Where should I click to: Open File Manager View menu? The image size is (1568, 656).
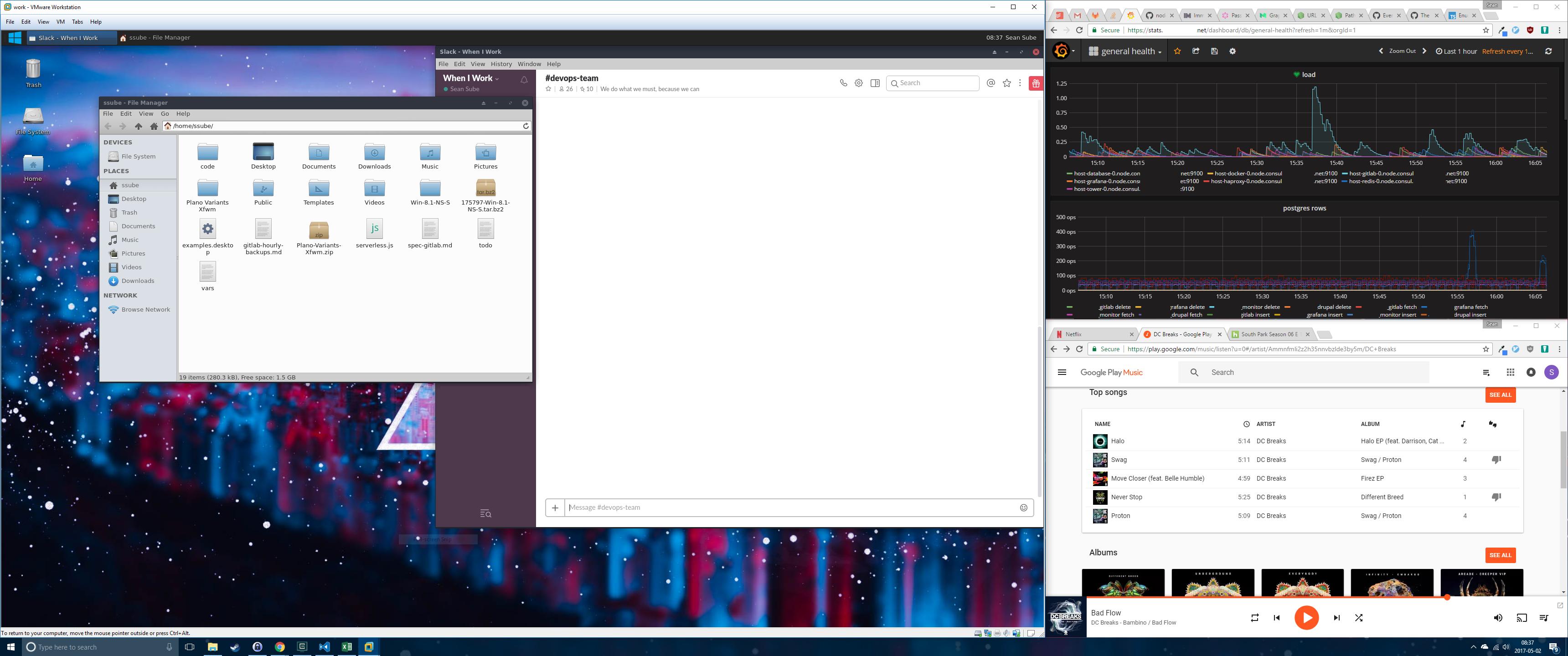pos(146,114)
